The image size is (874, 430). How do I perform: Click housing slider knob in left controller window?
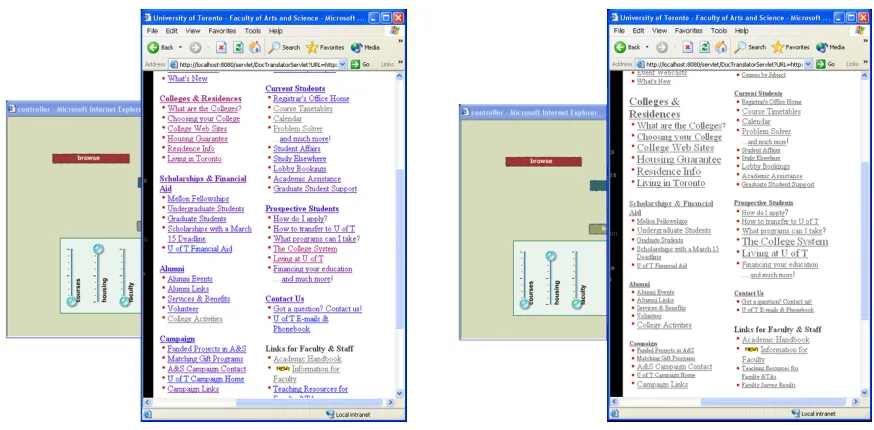[98, 249]
